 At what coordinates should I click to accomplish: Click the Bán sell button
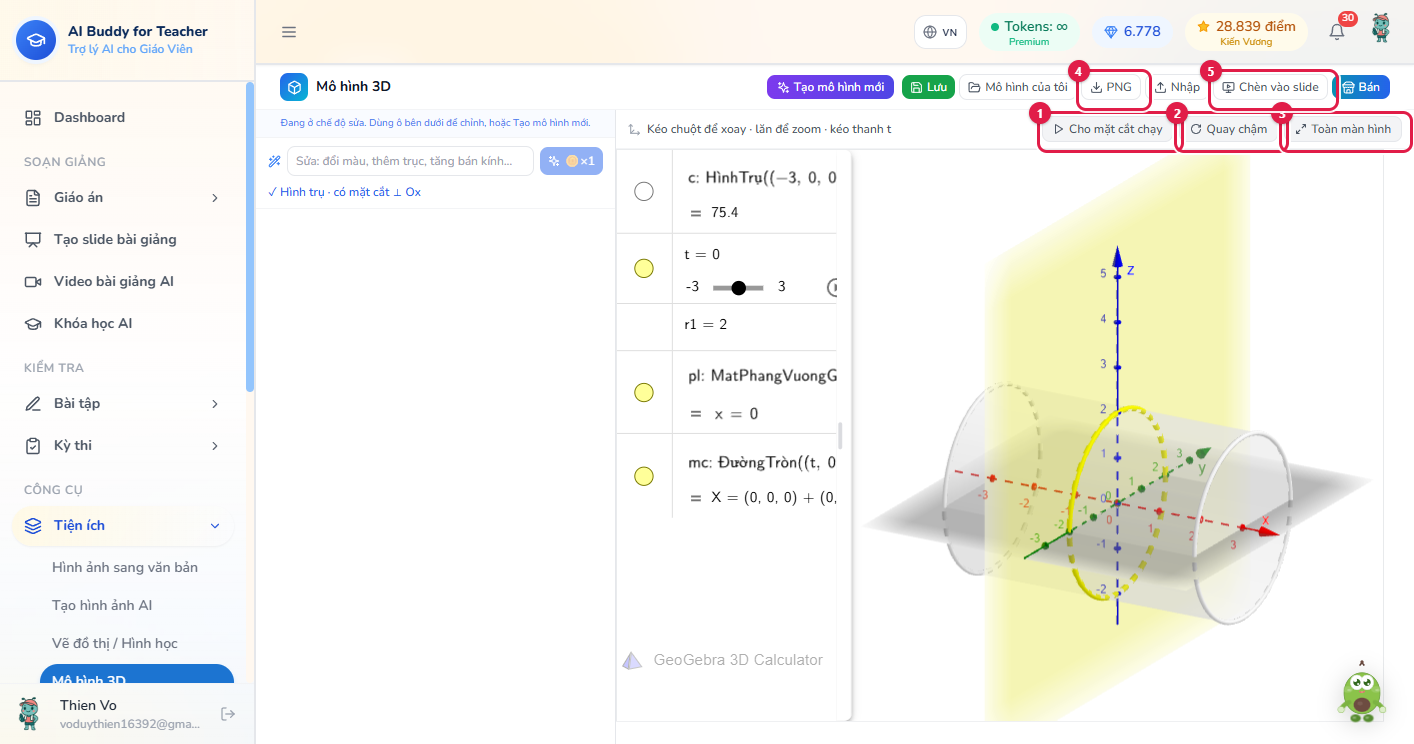click(x=1361, y=88)
